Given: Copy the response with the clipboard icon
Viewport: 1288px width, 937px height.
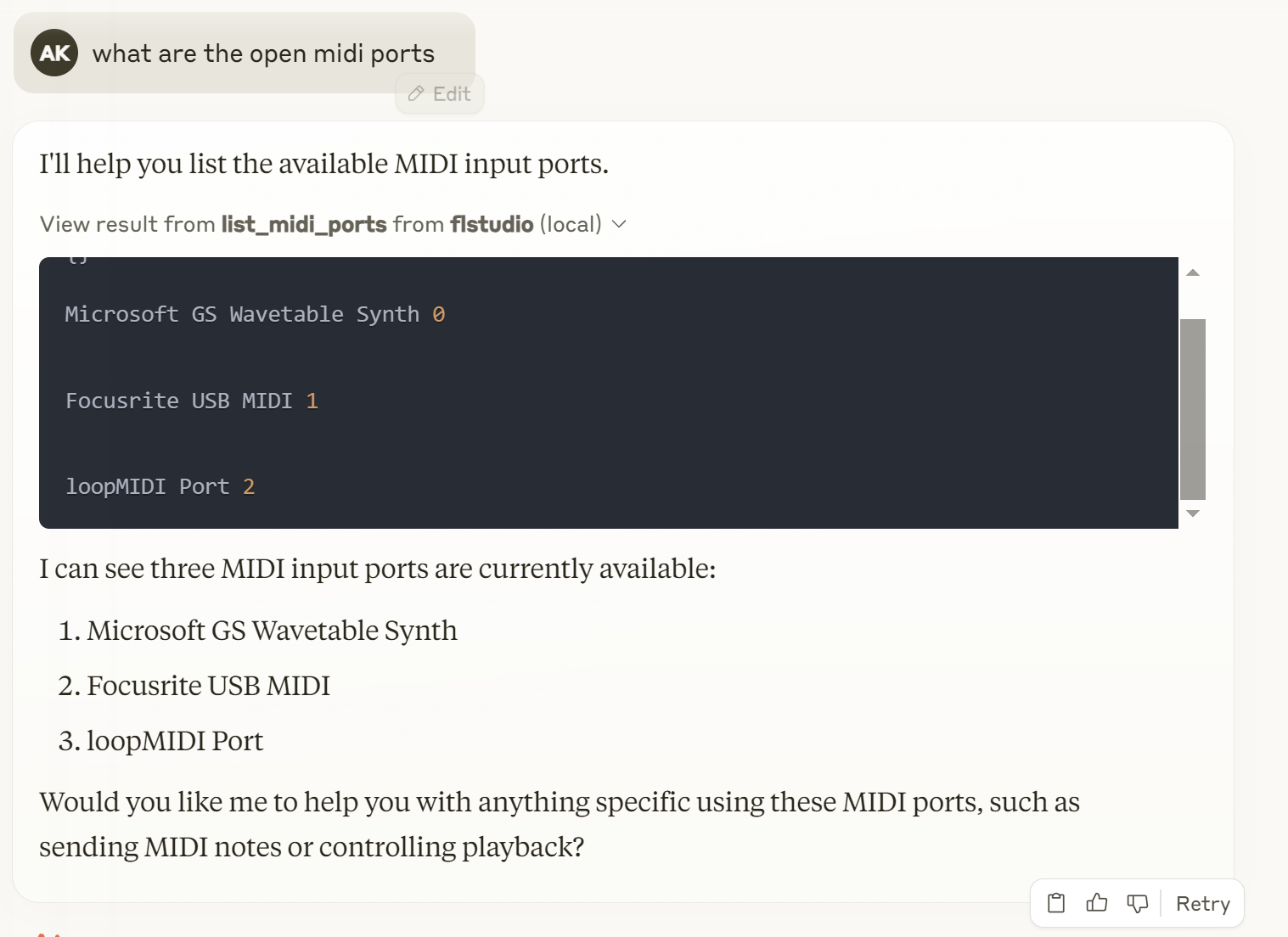Looking at the screenshot, I should [1056, 903].
